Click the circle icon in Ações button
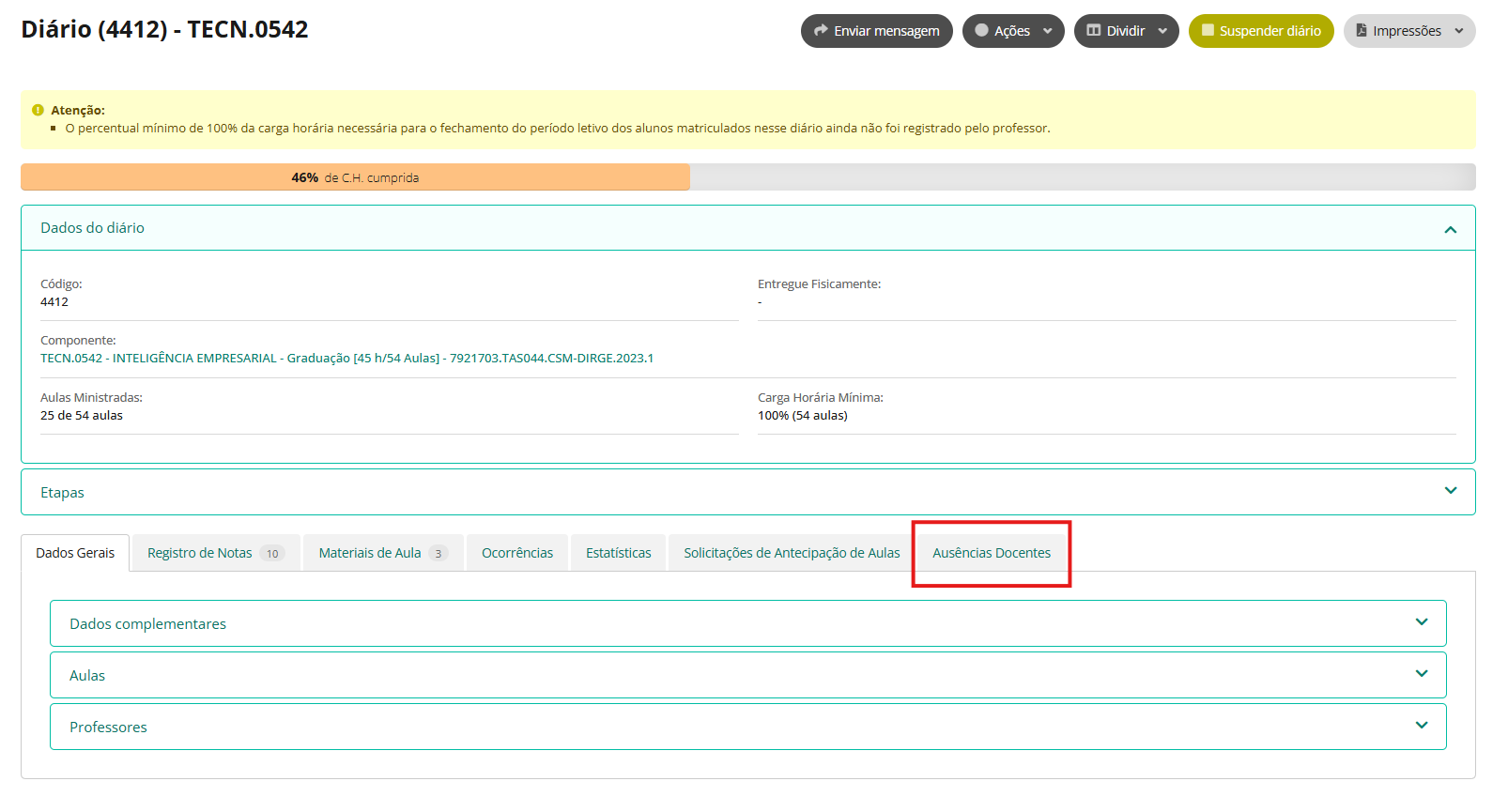This screenshot has width=1508, height=812. tap(981, 30)
